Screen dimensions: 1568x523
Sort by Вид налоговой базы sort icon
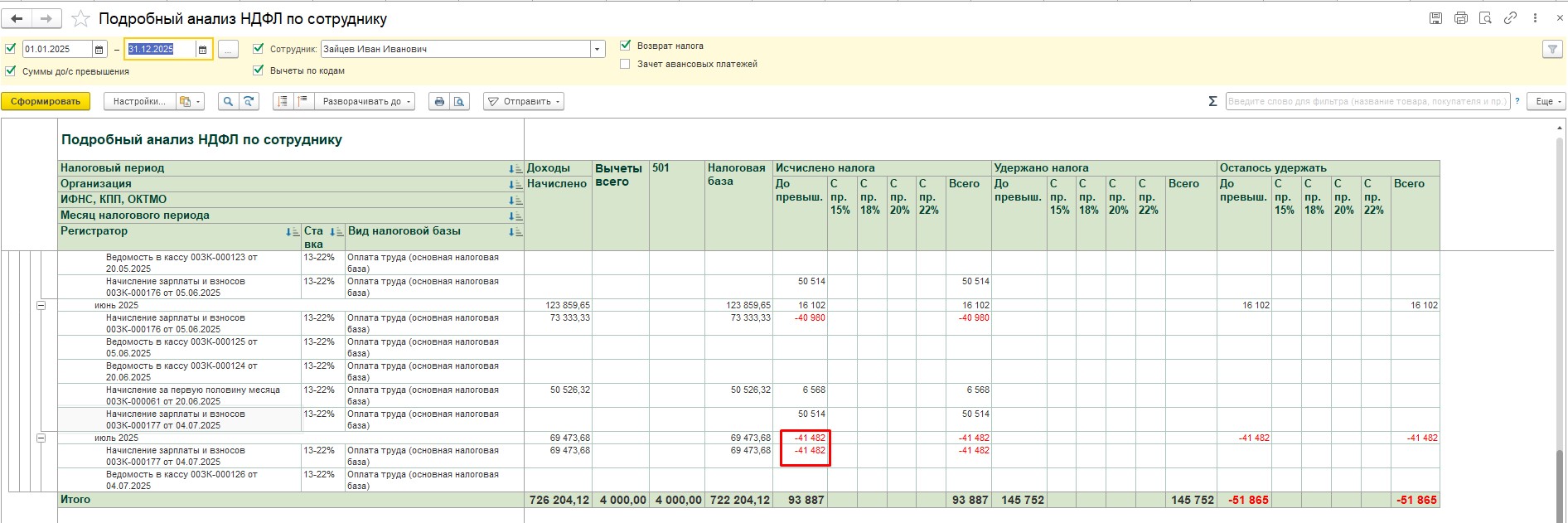tap(515, 232)
